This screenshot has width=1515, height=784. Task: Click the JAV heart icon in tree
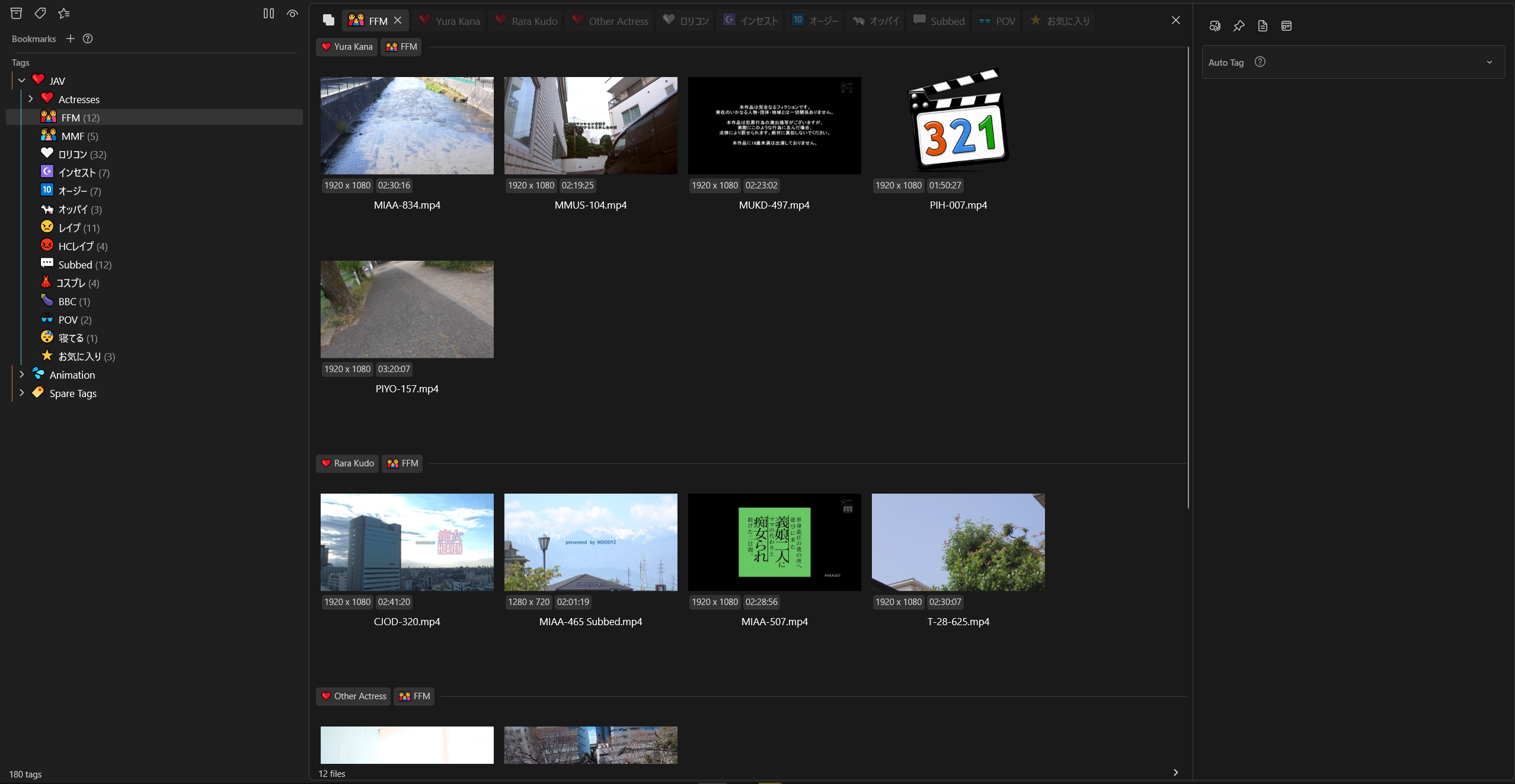point(39,79)
